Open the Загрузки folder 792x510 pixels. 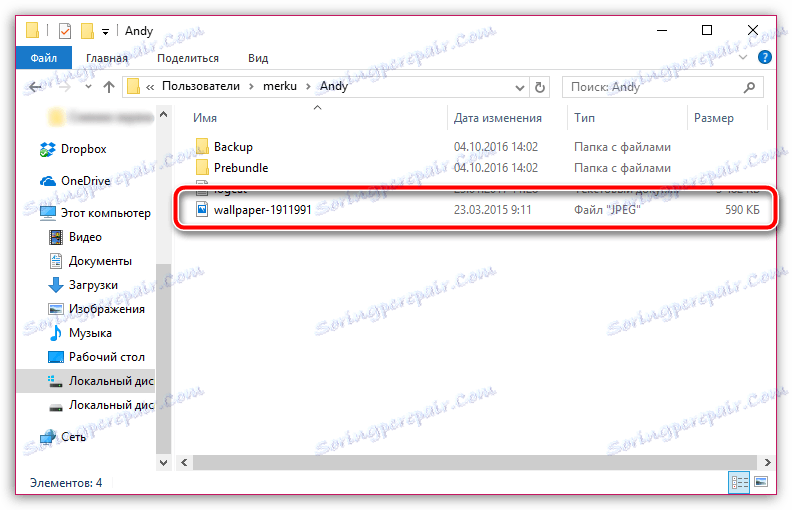93,285
